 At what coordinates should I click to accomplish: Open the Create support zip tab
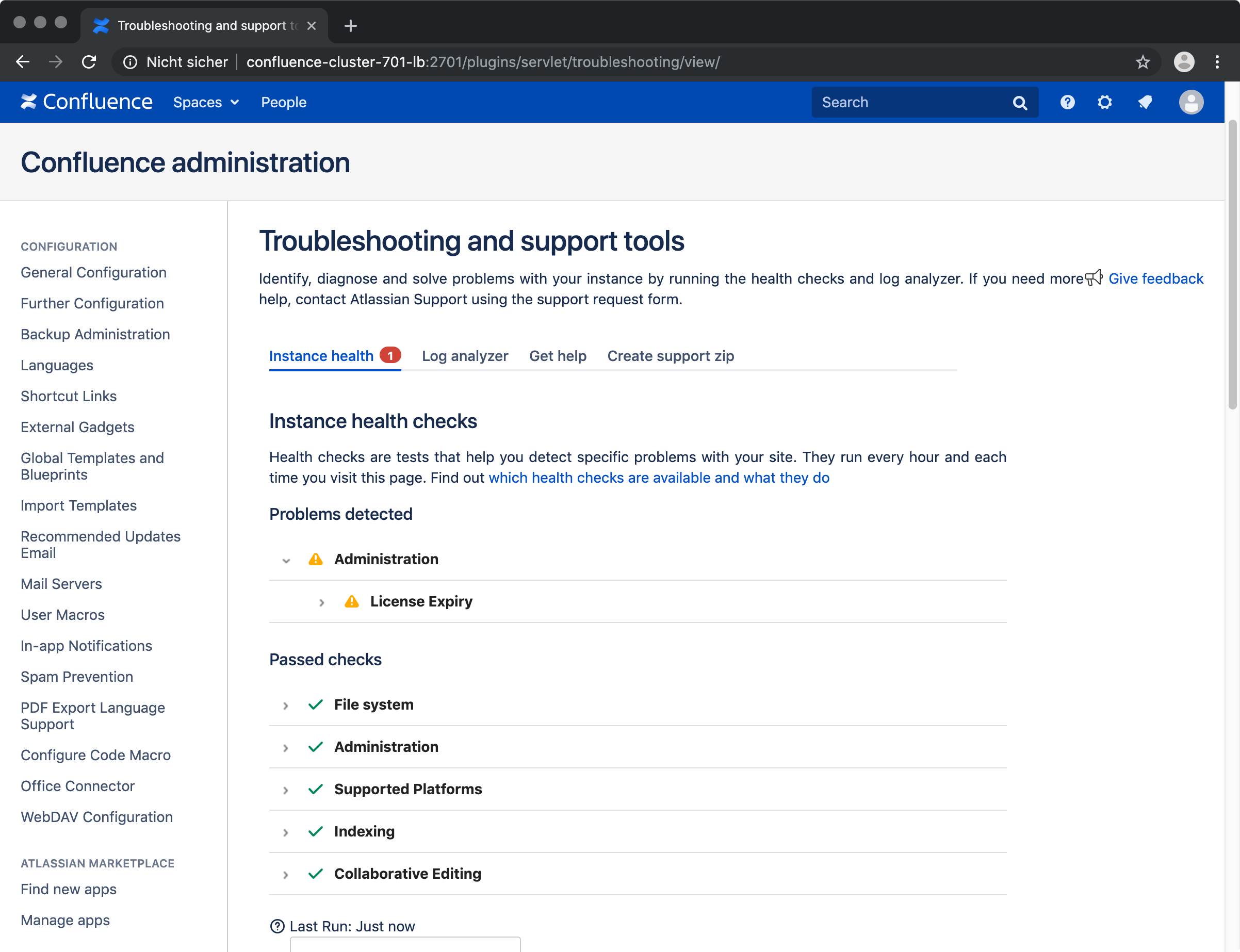(671, 356)
